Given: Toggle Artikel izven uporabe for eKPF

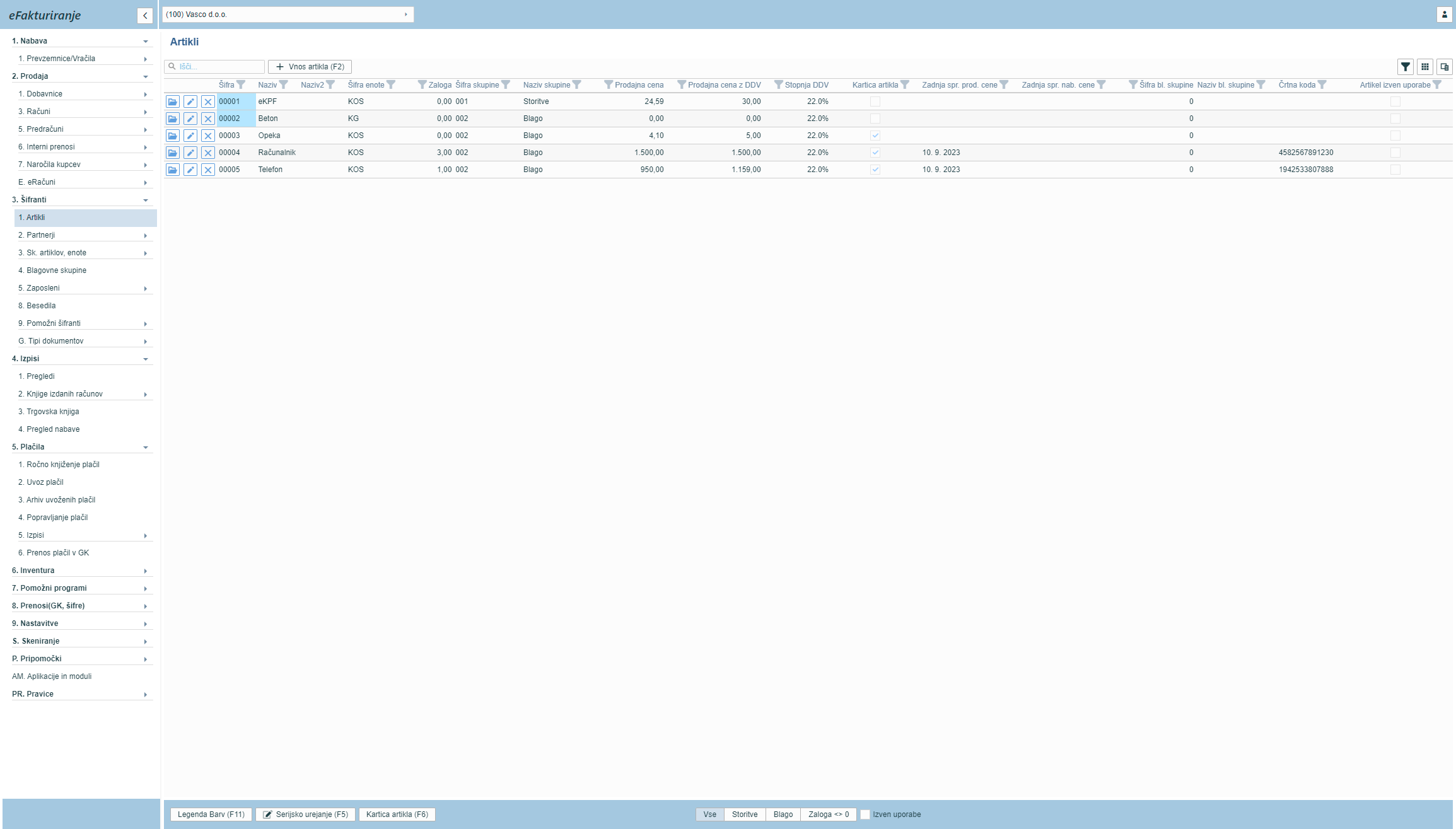Looking at the screenshot, I should [1395, 101].
